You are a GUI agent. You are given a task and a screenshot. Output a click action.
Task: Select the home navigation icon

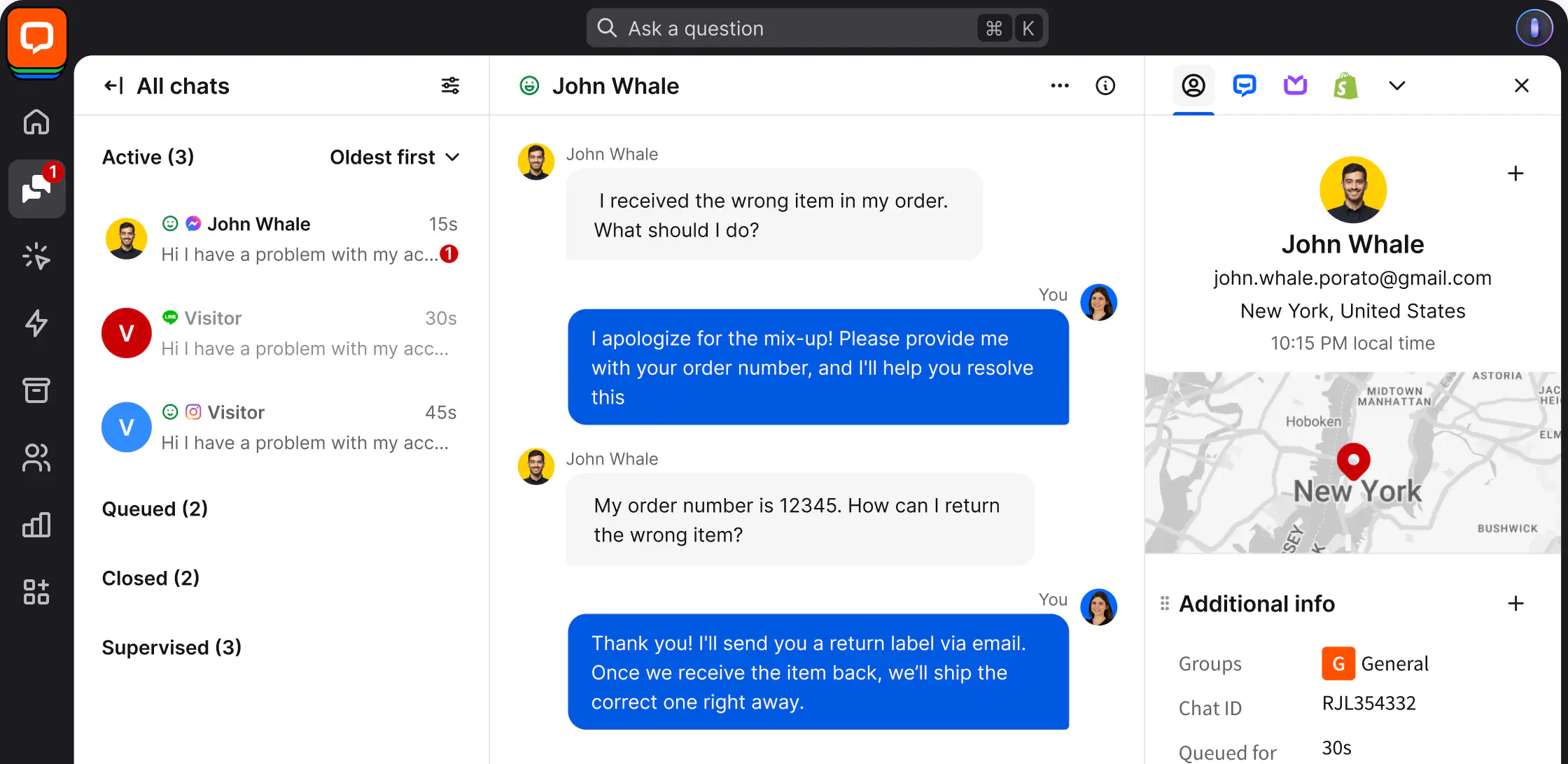pyautogui.click(x=37, y=121)
